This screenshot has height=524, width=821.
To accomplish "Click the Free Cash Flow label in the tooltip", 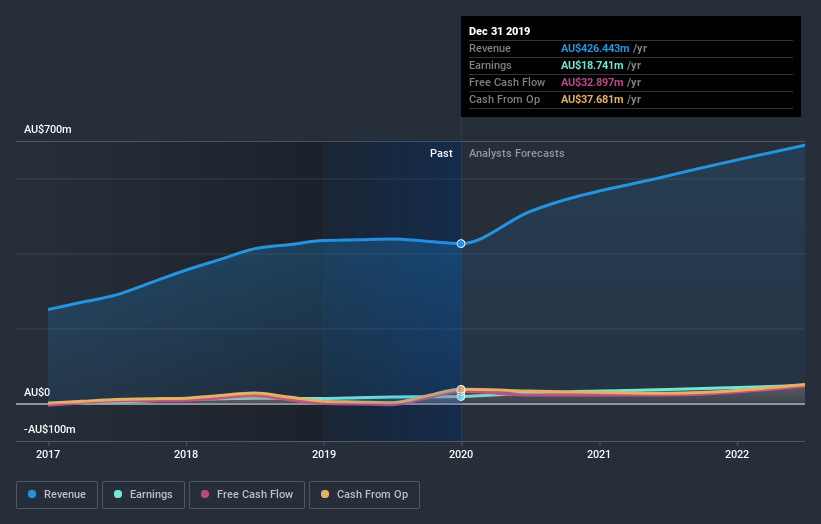I will pos(507,82).
